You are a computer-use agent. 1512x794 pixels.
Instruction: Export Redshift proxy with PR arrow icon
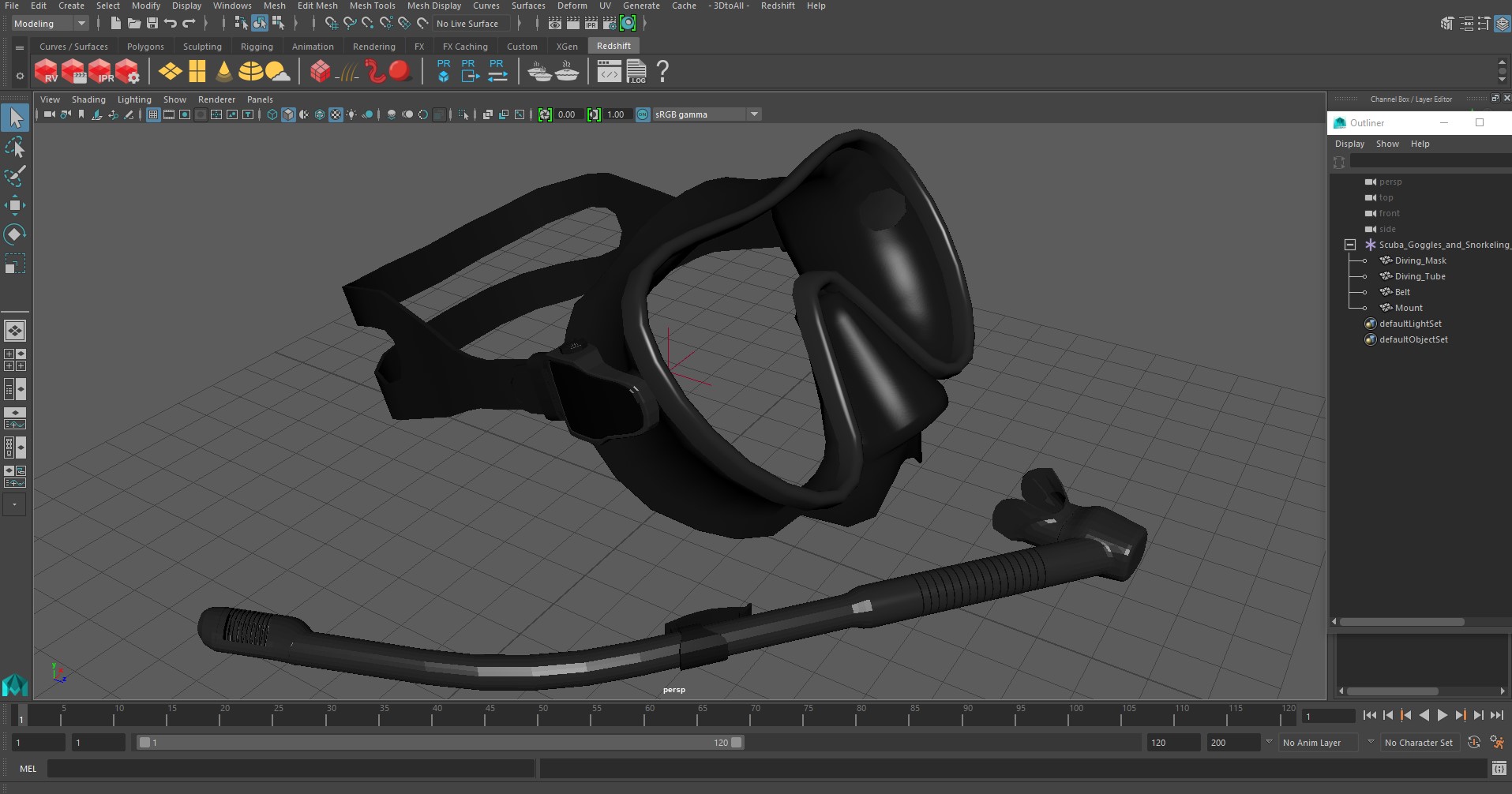pyautogui.click(x=470, y=71)
